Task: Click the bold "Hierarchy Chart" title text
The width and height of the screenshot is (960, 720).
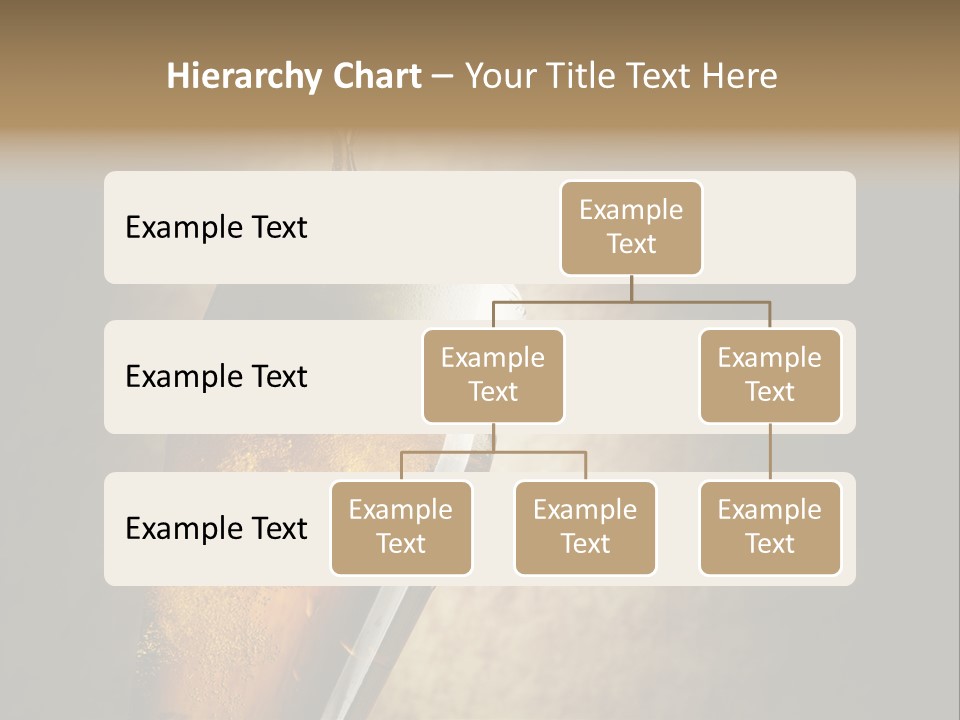Action: [x=293, y=76]
